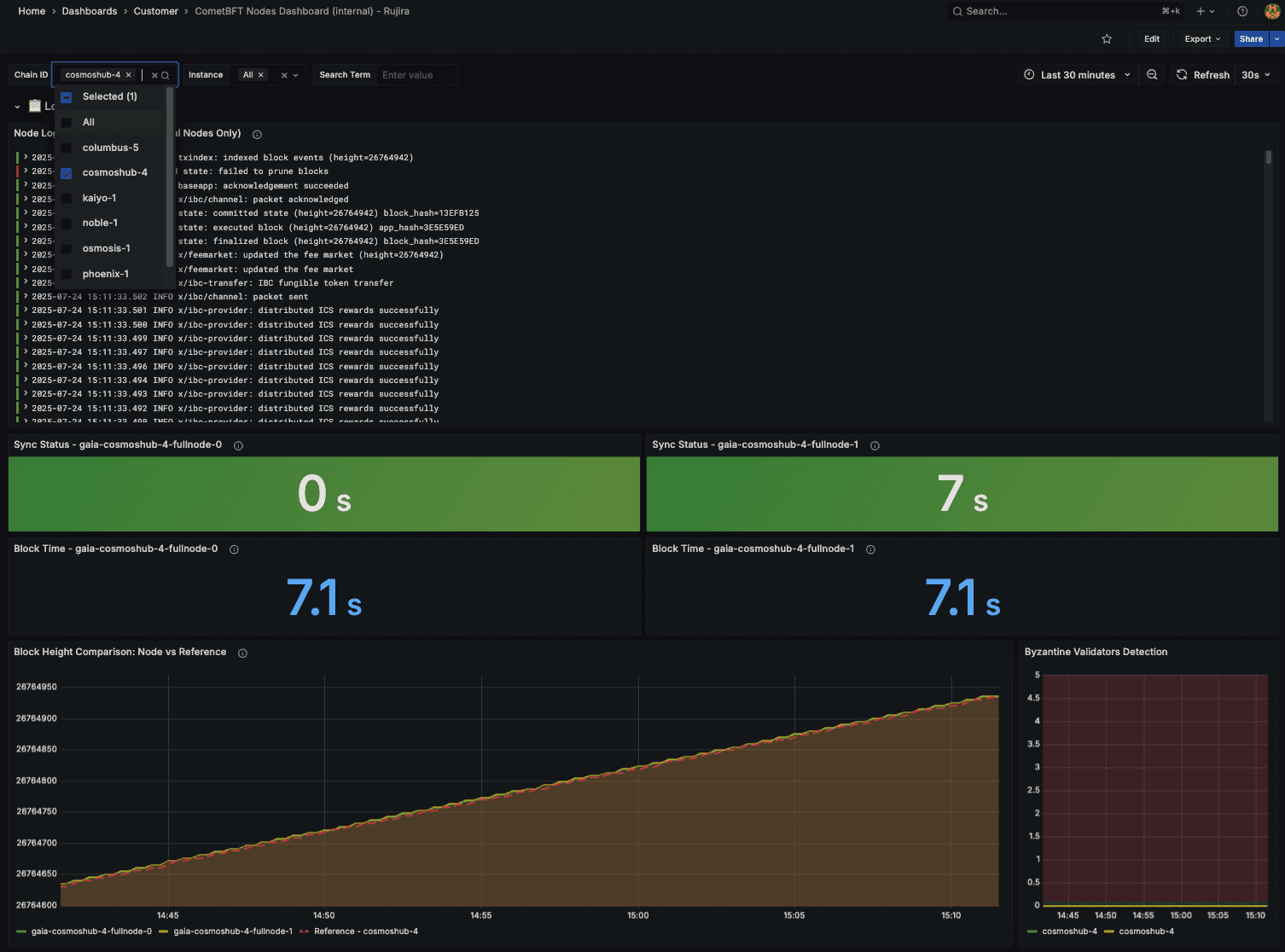The width and height of the screenshot is (1285, 952).
Task: Mark dashboard as favorite with star icon
Action: click(x=1107, y=39)
